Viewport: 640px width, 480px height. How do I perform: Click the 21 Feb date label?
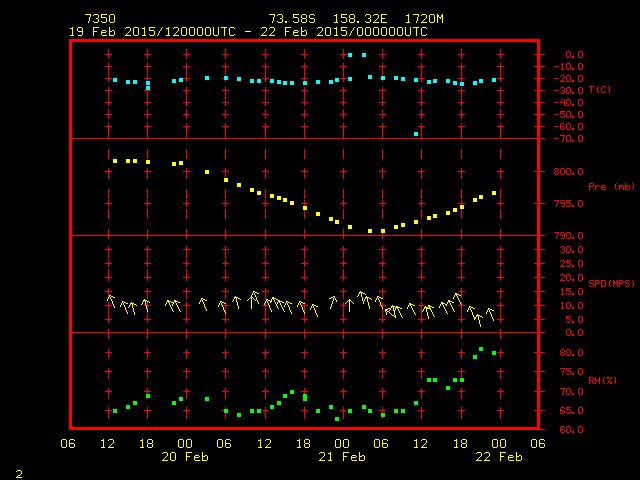pyautogui.click(x=341, y=457)
